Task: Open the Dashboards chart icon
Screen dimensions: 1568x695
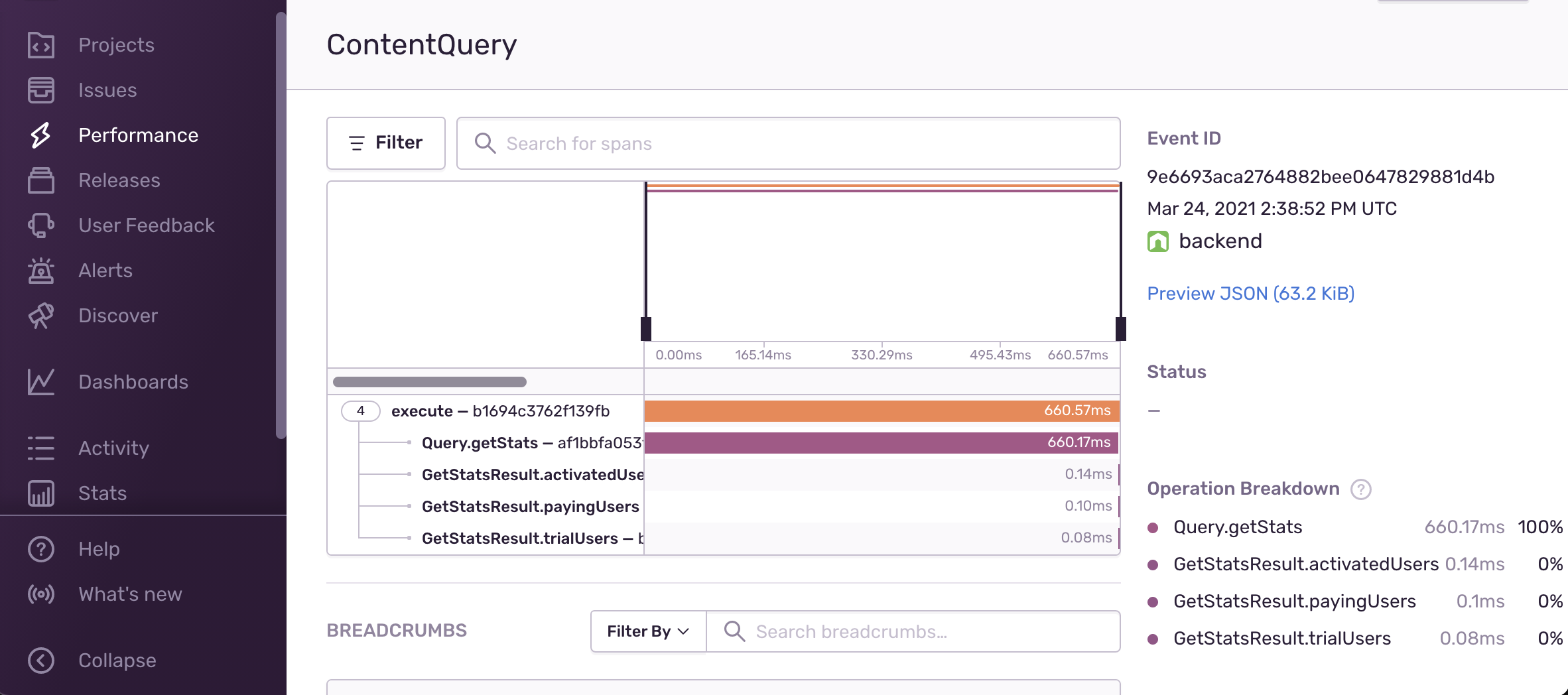Action: pyautogui.click(x=41, y=382)
